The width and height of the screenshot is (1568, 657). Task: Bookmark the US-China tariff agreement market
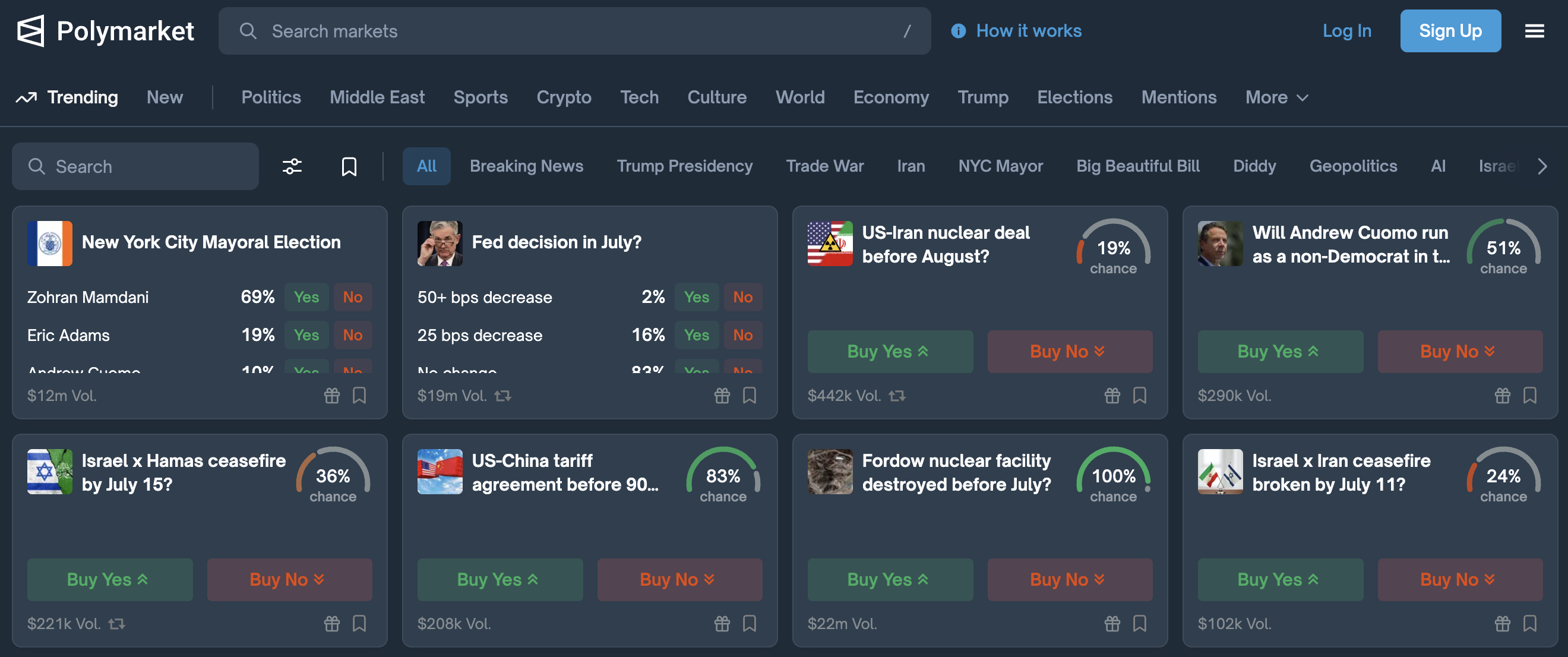750,624
